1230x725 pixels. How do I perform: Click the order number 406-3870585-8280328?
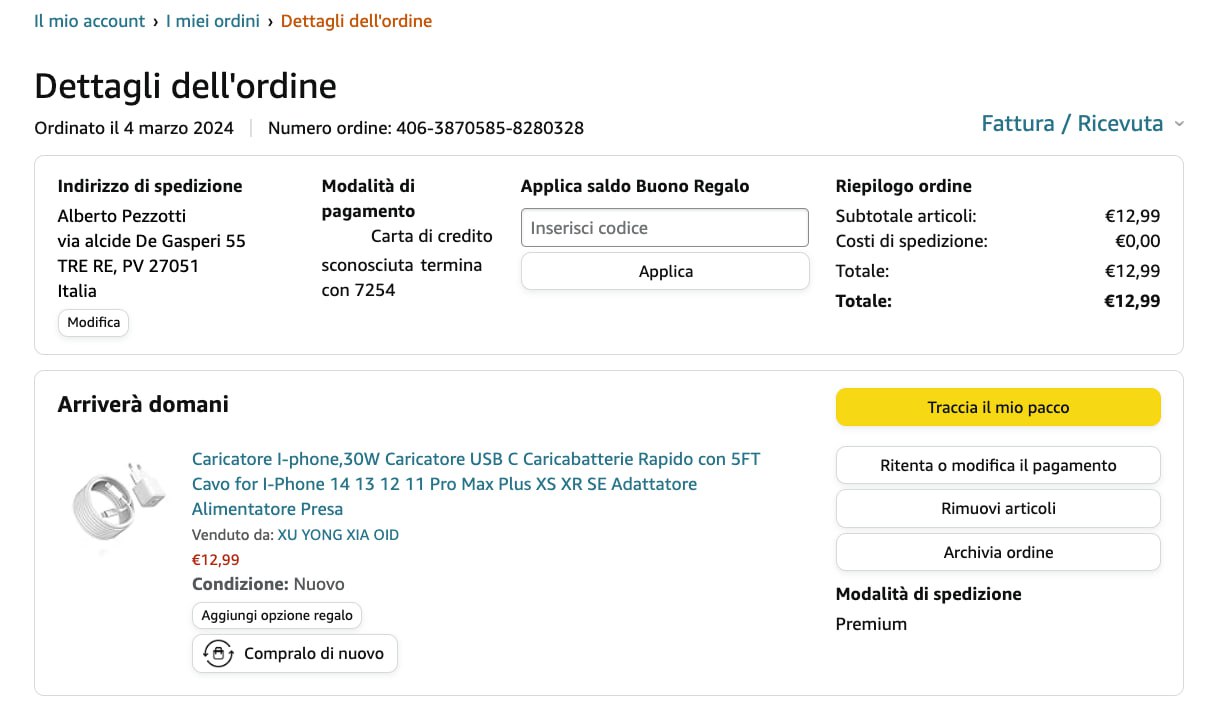[x=490, y=128]
